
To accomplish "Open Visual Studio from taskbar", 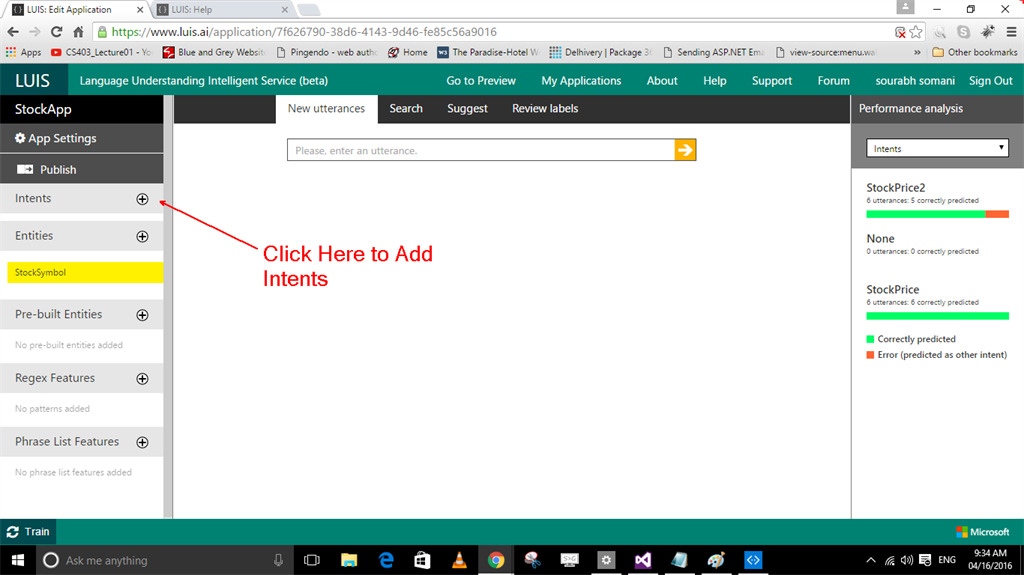I will point(643,560).
